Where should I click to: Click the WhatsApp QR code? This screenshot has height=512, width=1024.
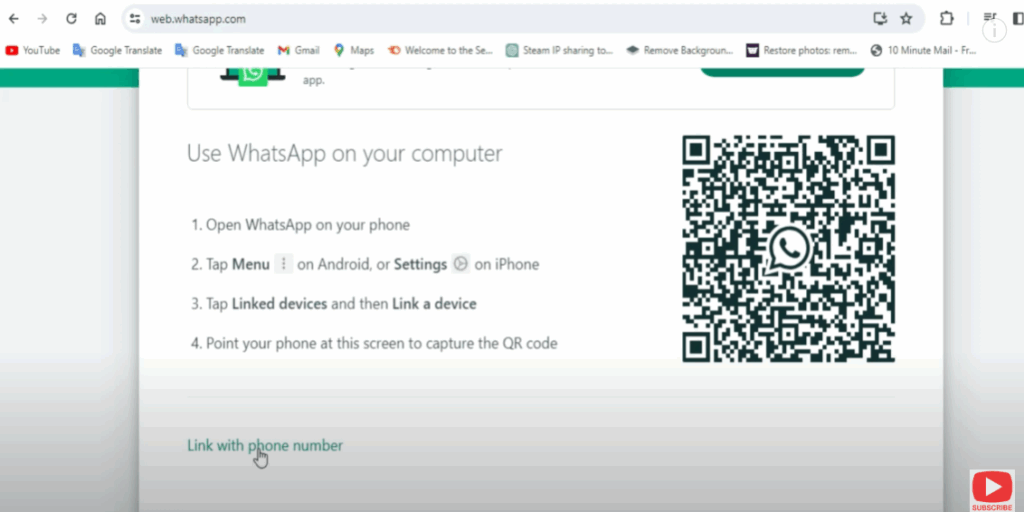coord(788,249)
